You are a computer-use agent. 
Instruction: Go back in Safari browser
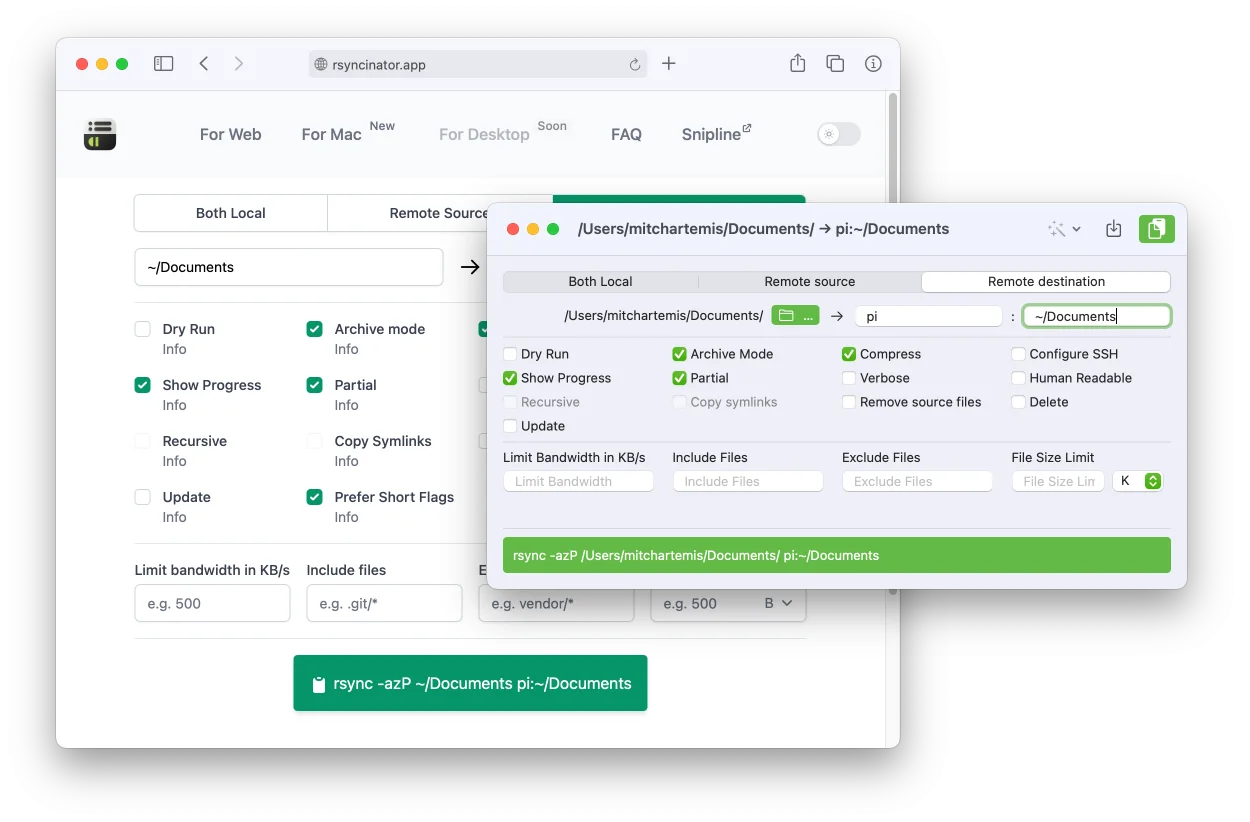pos(204,64)
